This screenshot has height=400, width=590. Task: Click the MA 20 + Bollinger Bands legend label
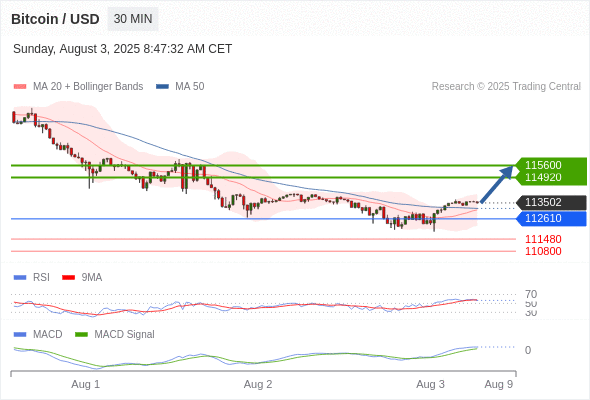point(88,87)
